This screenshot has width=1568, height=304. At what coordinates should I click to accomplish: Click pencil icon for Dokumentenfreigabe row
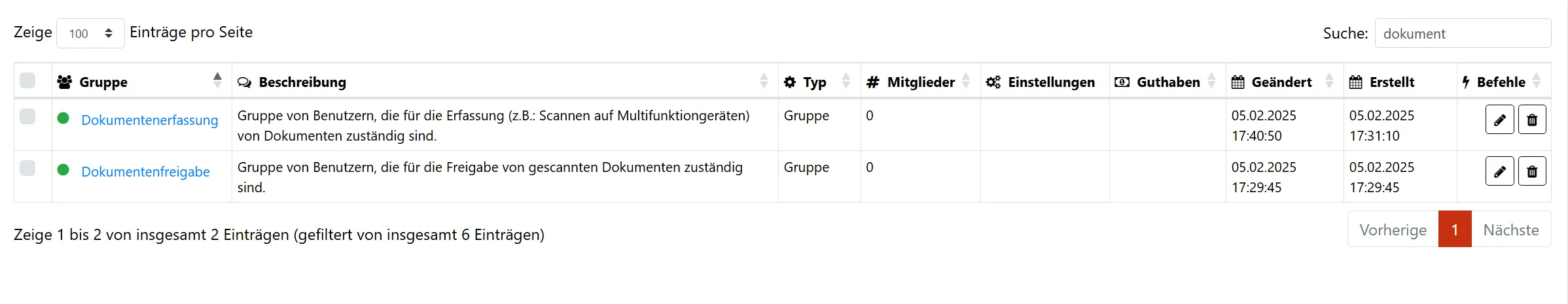pos(1499,171)
